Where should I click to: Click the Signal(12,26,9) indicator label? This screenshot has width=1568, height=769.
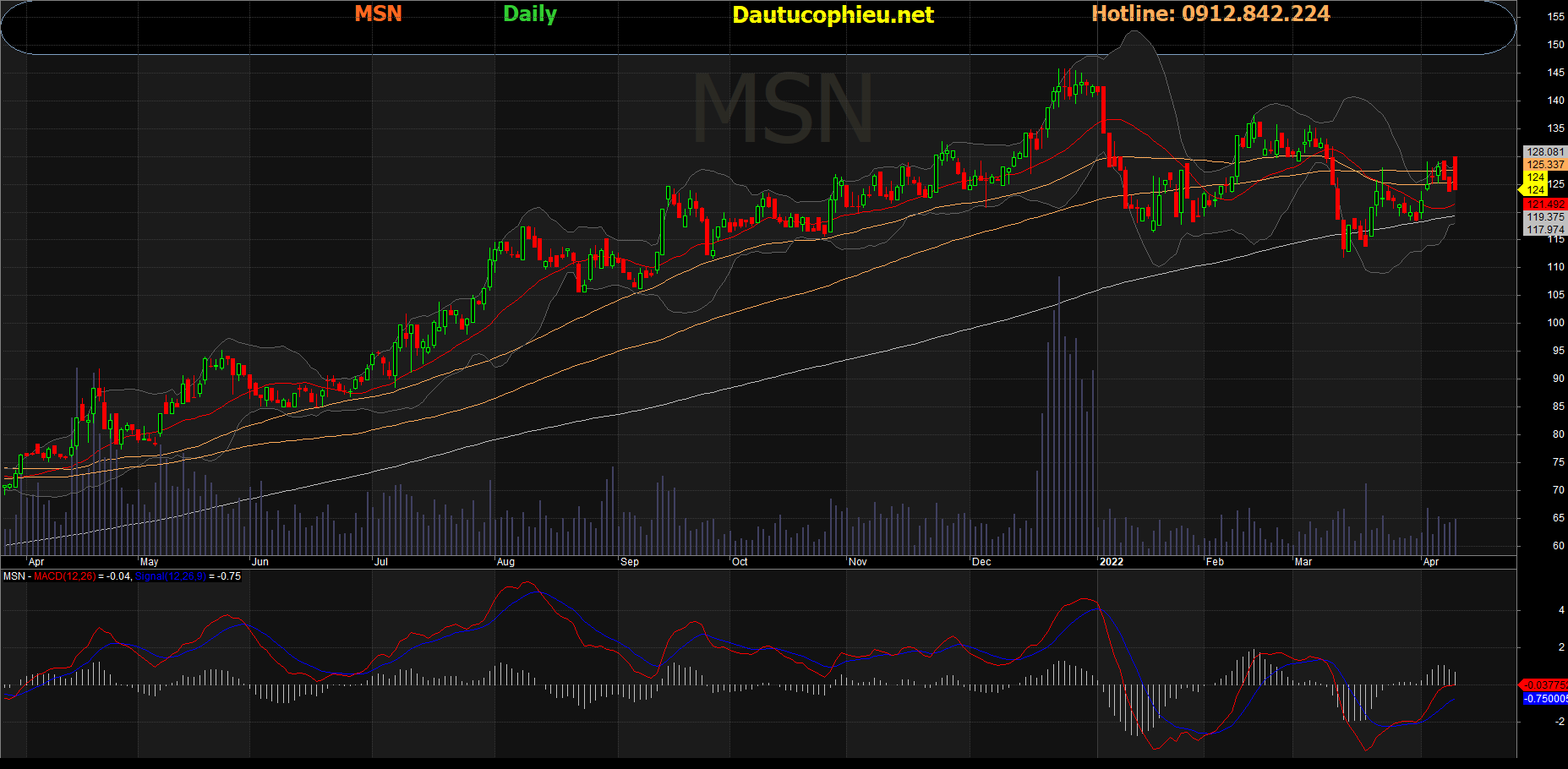coord(170,576)
